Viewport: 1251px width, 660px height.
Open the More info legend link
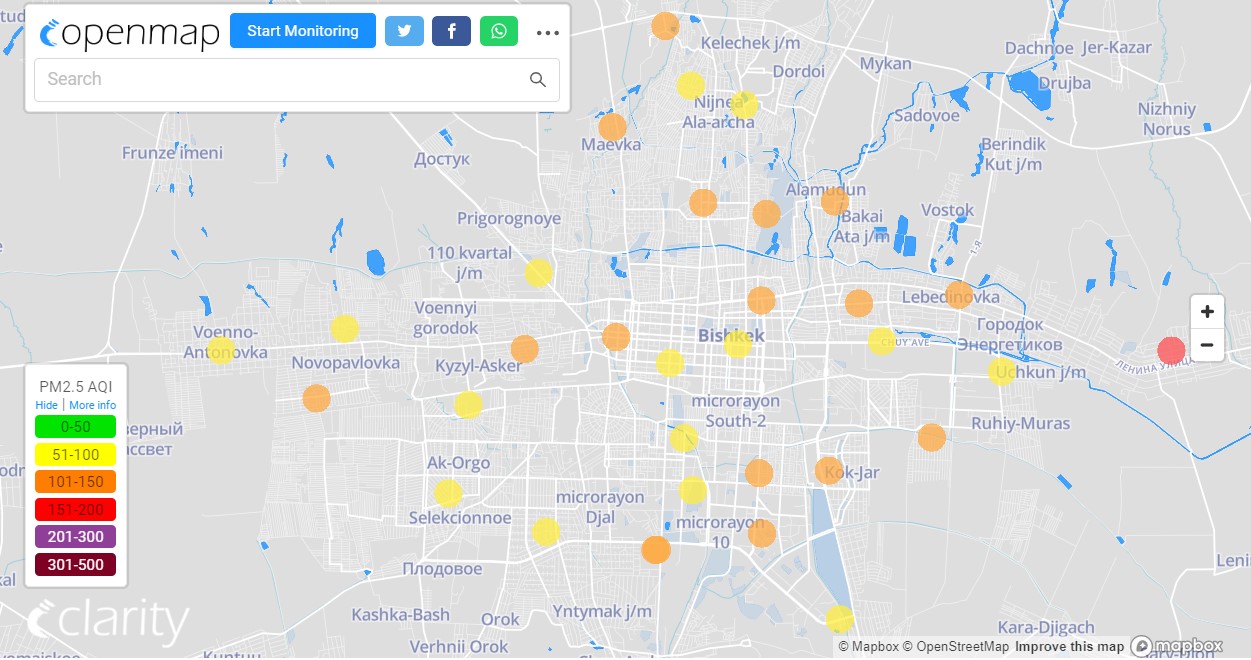92,405
